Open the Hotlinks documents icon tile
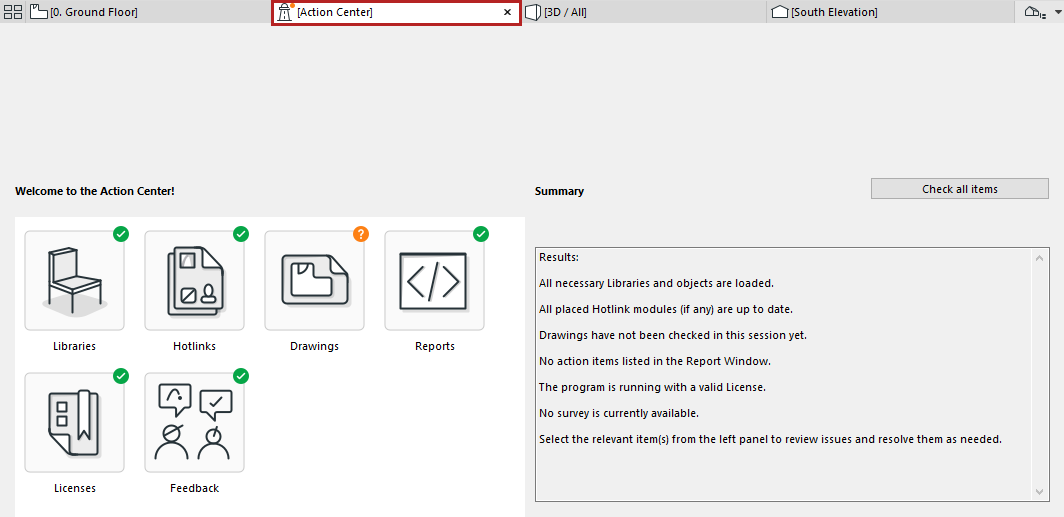This screenshot has height=517, width=1064. [x=195, y=280]
